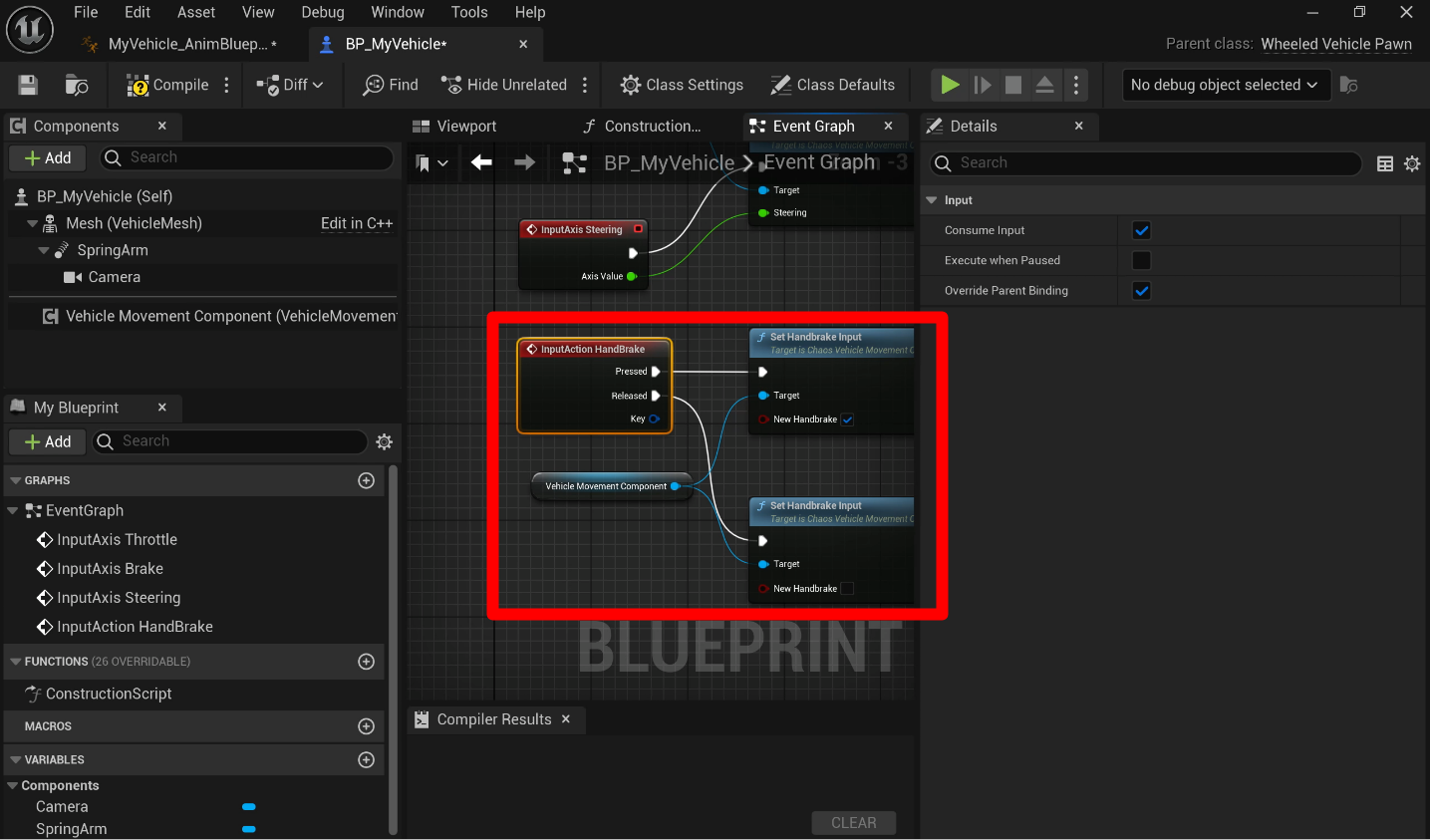Open the Asset menu

(196, 12)
